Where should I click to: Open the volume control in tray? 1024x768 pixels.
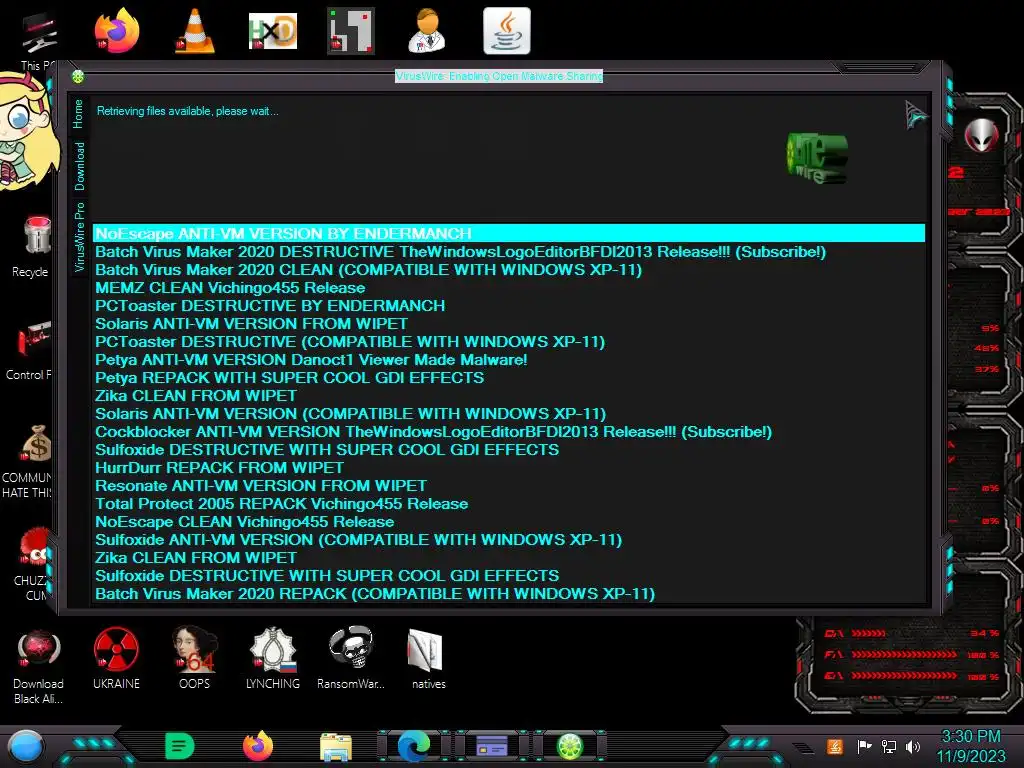pyautogui.click(x=913, y=746)
